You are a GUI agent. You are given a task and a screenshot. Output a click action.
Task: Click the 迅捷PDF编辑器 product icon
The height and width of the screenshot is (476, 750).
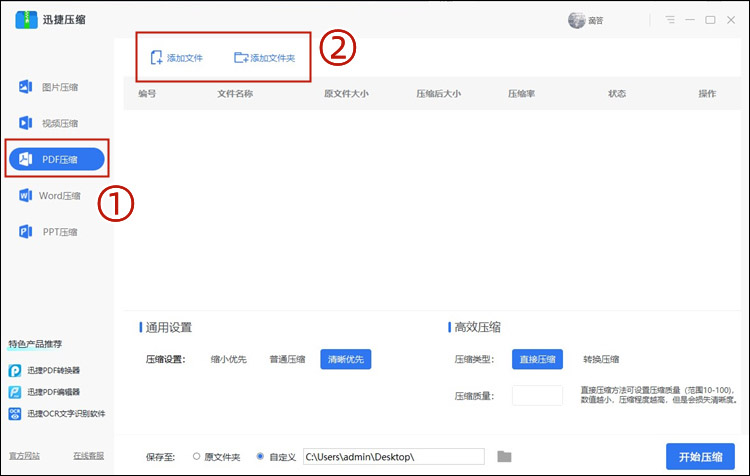[15, 392]
